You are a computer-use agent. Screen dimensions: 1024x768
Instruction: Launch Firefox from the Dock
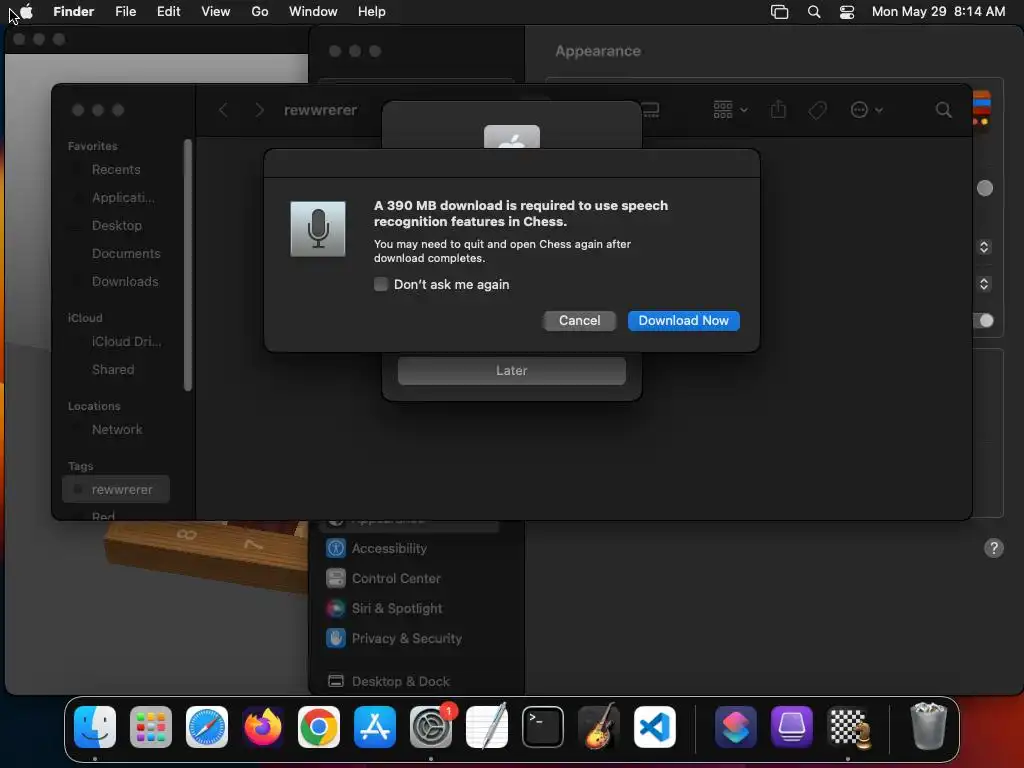click(263, 727)
